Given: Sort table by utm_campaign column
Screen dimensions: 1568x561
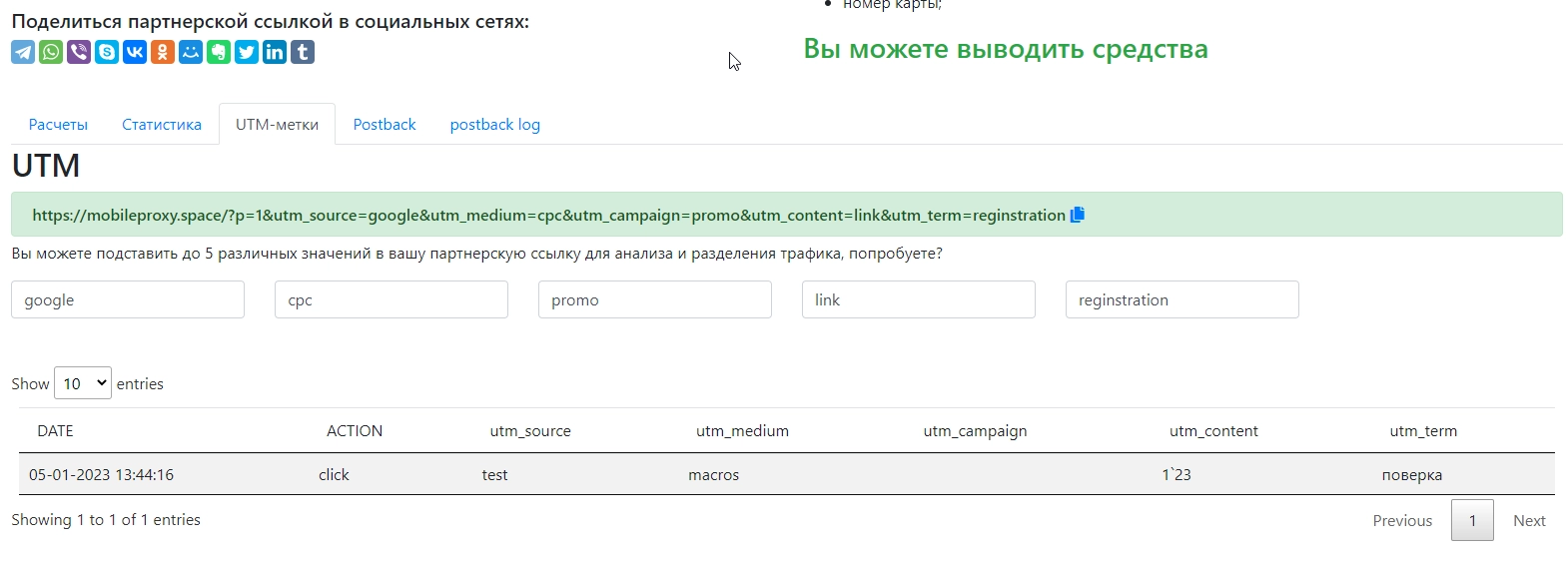Looking at the screenshot, I should coord(975,431).
